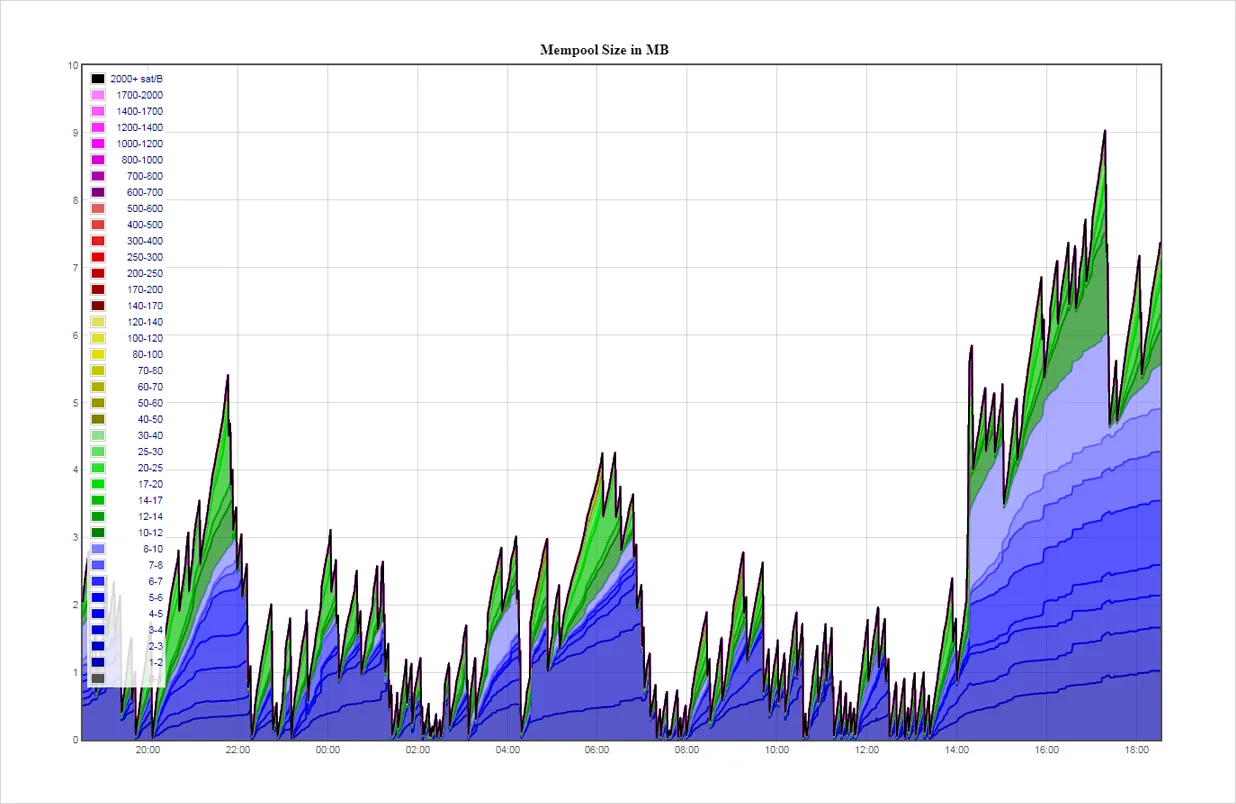Select the 12-14 green legend swatch
This screenshot has width=1236, height=804.
click(98, 516)
